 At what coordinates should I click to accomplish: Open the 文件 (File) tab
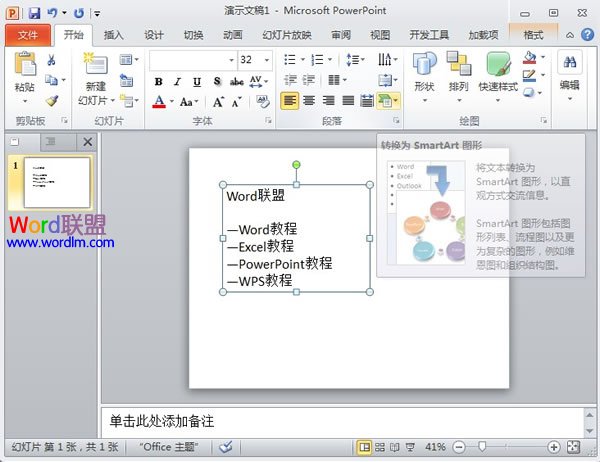(x=28, y=35)
